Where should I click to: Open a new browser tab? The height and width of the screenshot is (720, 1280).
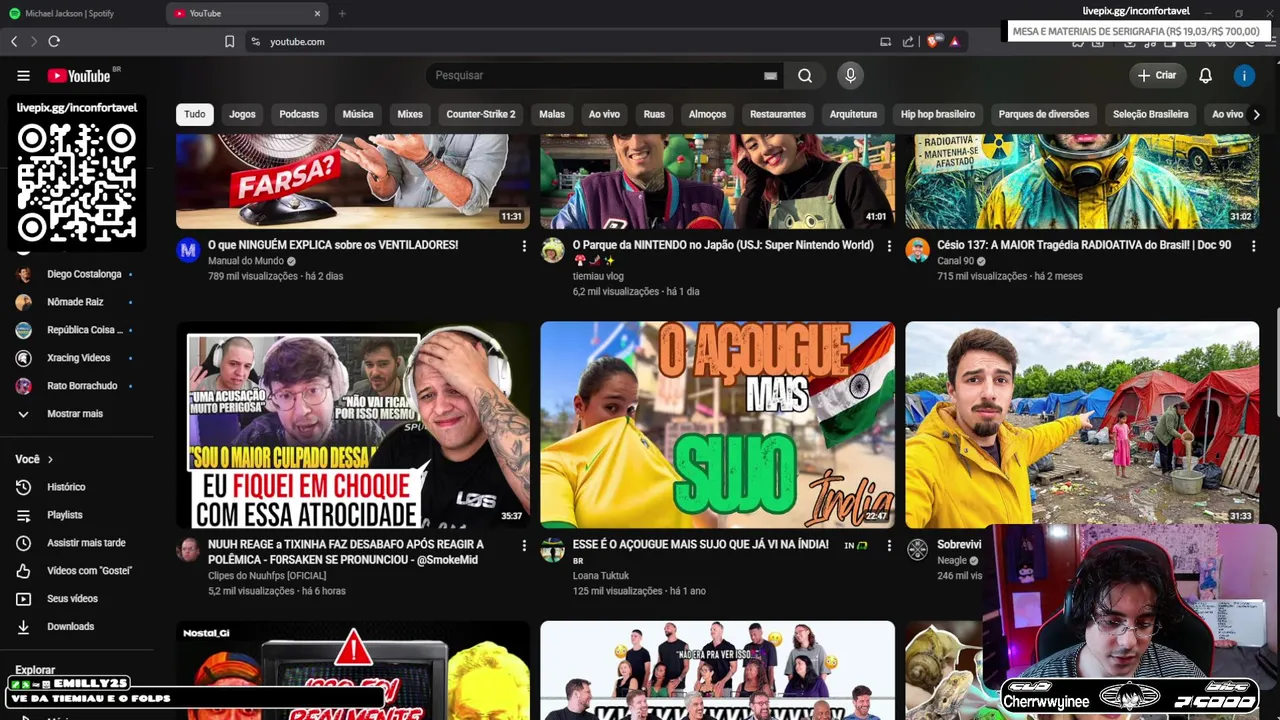coord(342,13)
